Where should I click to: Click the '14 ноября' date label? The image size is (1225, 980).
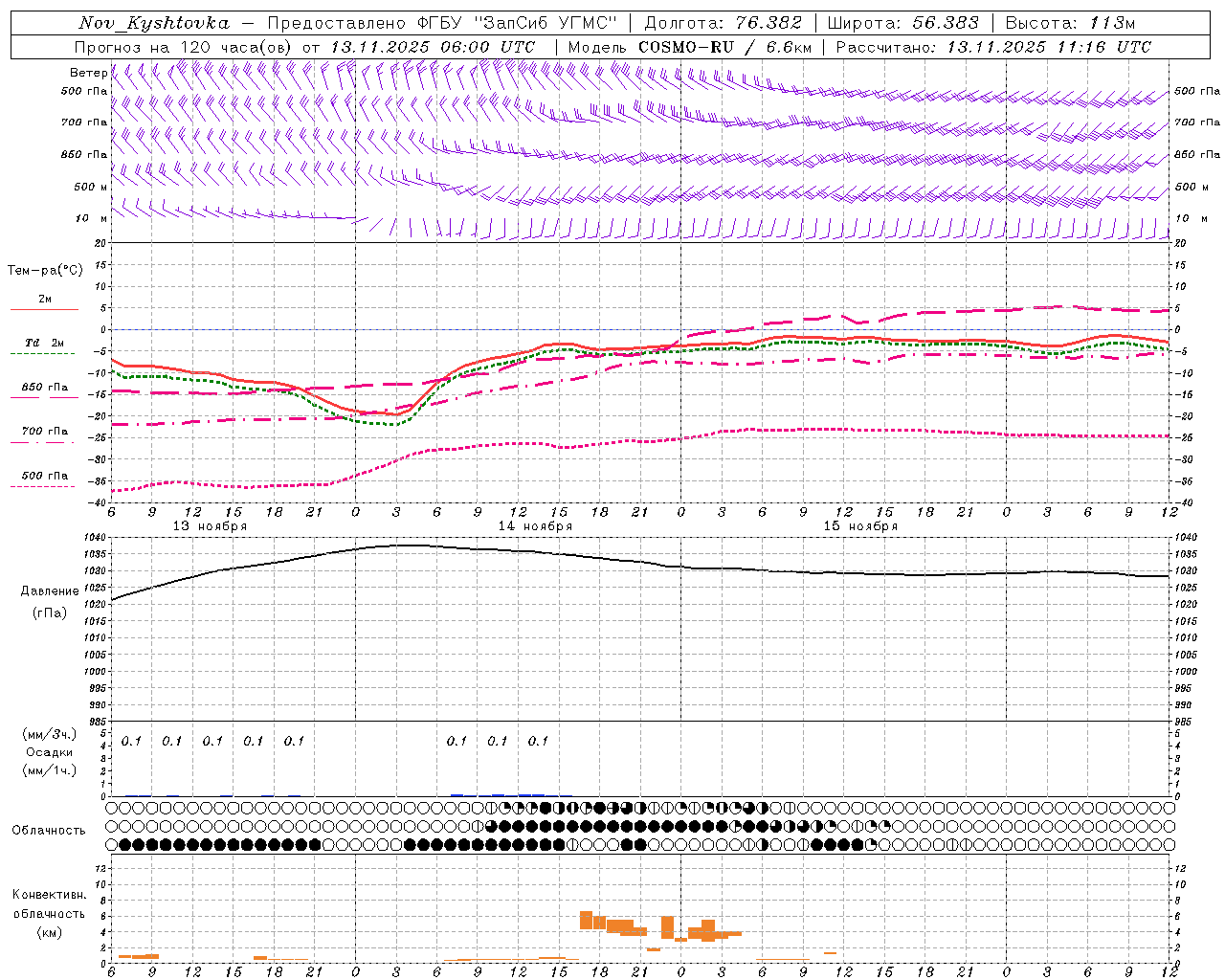[535, 526]
